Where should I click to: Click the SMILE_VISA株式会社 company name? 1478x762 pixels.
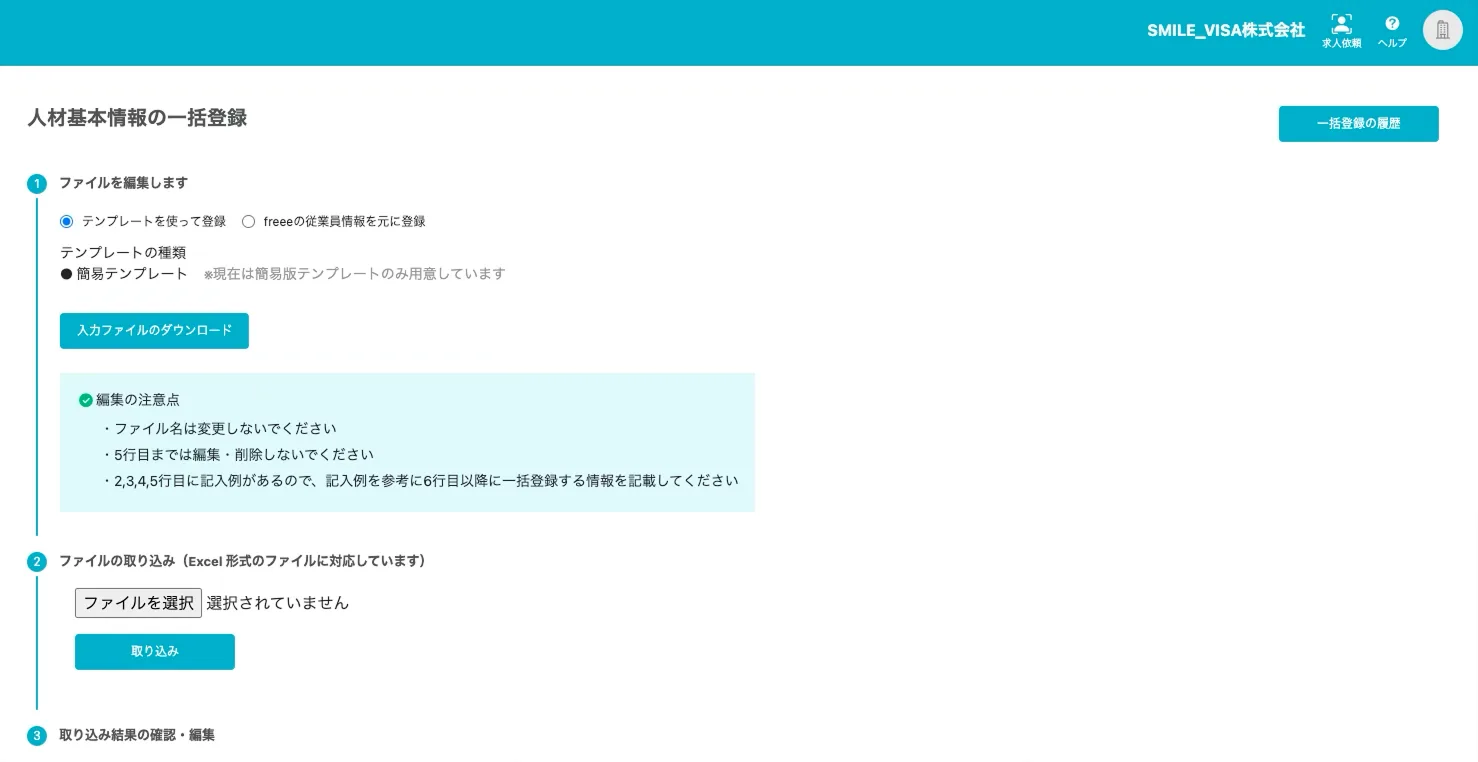(x=1226, y=30)
